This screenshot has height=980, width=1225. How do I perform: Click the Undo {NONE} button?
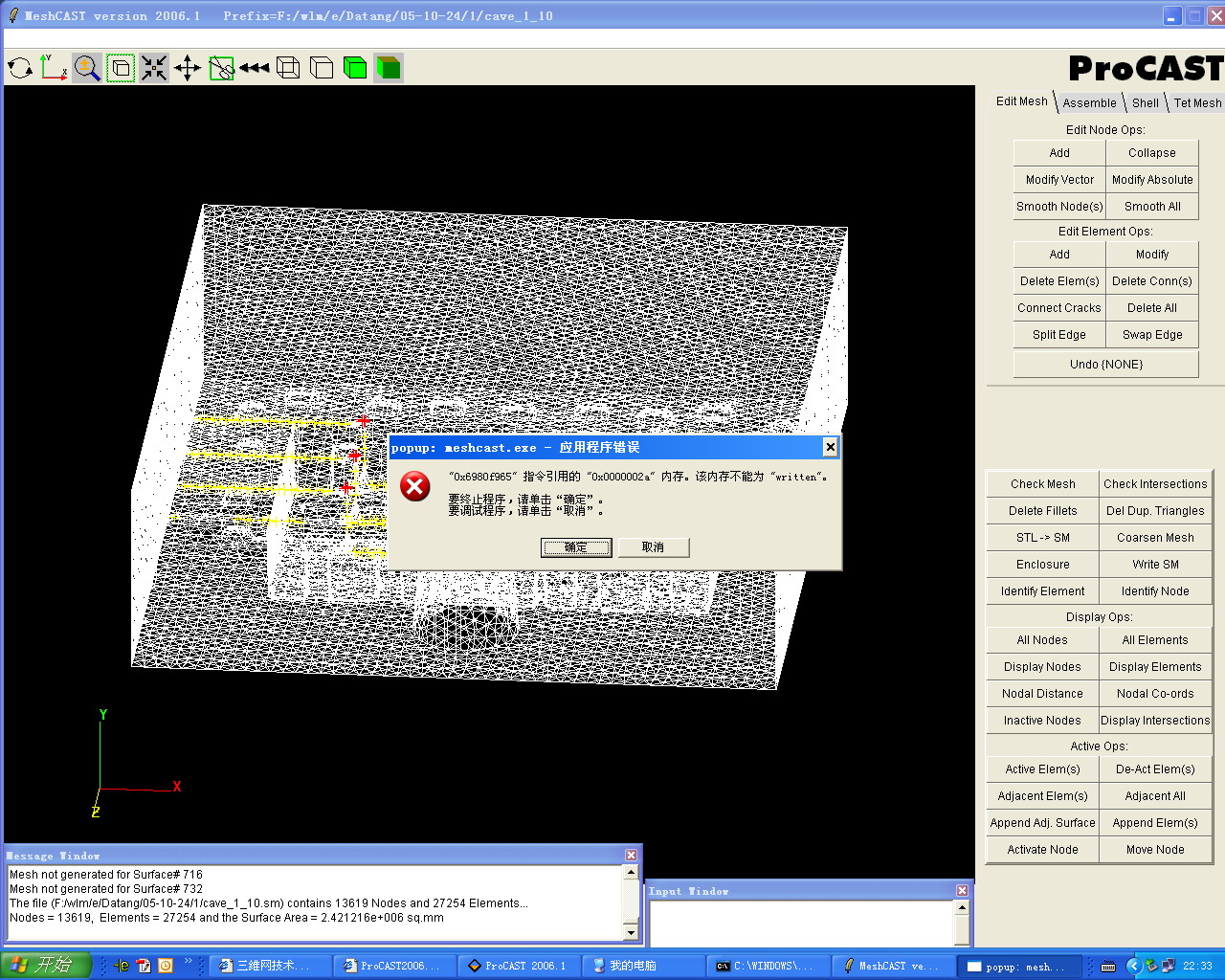(1106, 365)
